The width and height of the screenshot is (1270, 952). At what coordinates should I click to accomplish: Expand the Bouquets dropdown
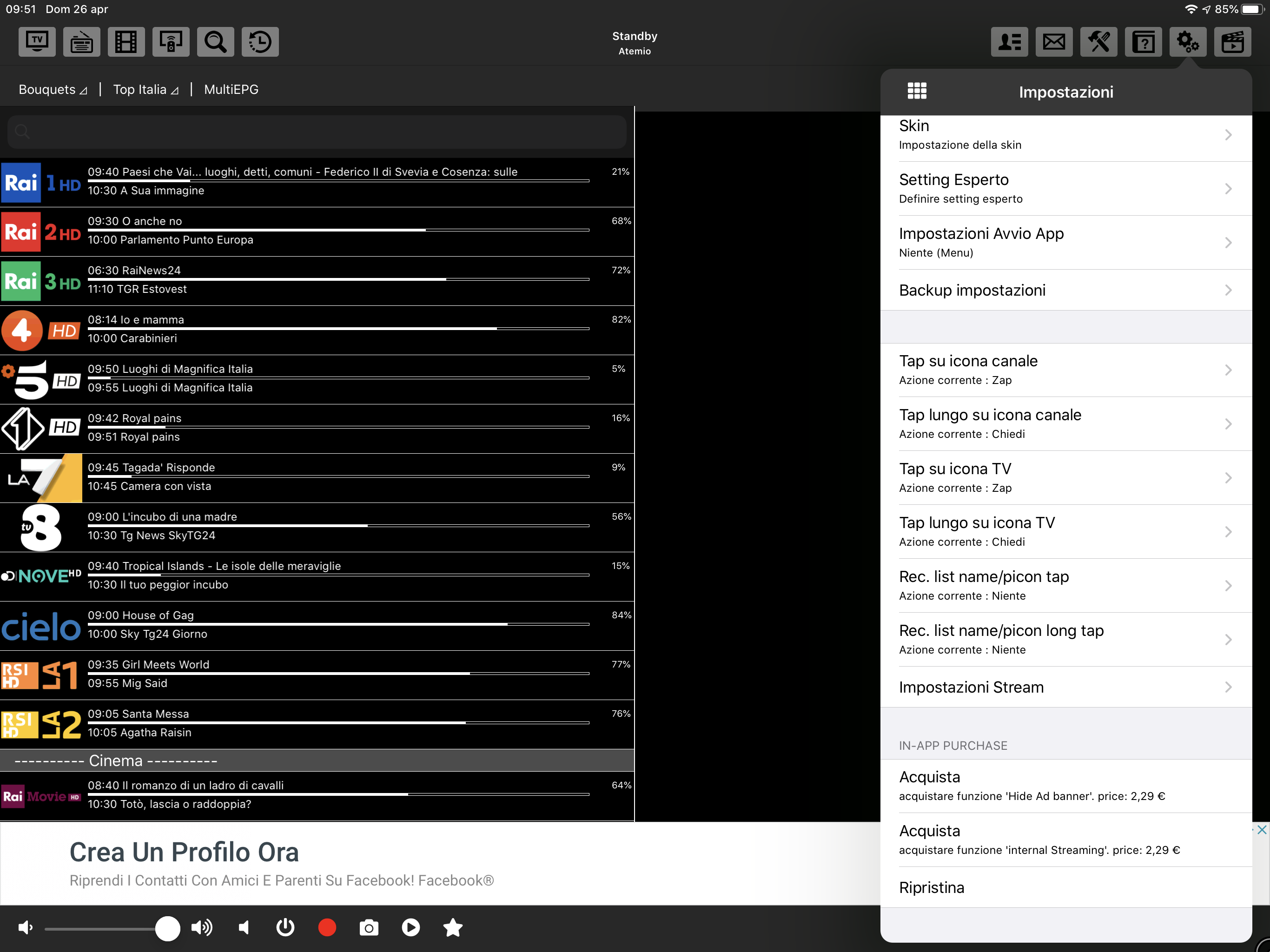pyautogui.click(x=53, y=90)
